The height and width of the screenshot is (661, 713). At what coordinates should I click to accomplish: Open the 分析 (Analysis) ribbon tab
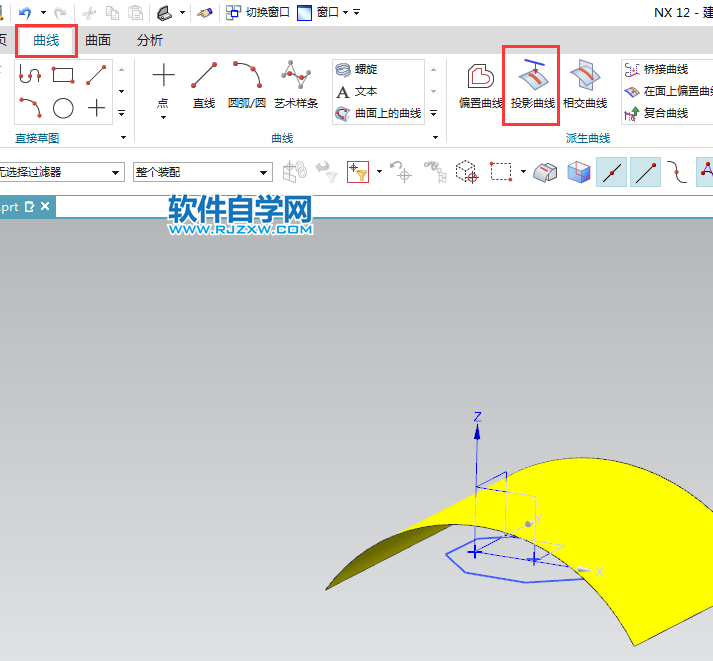(150, 40)
